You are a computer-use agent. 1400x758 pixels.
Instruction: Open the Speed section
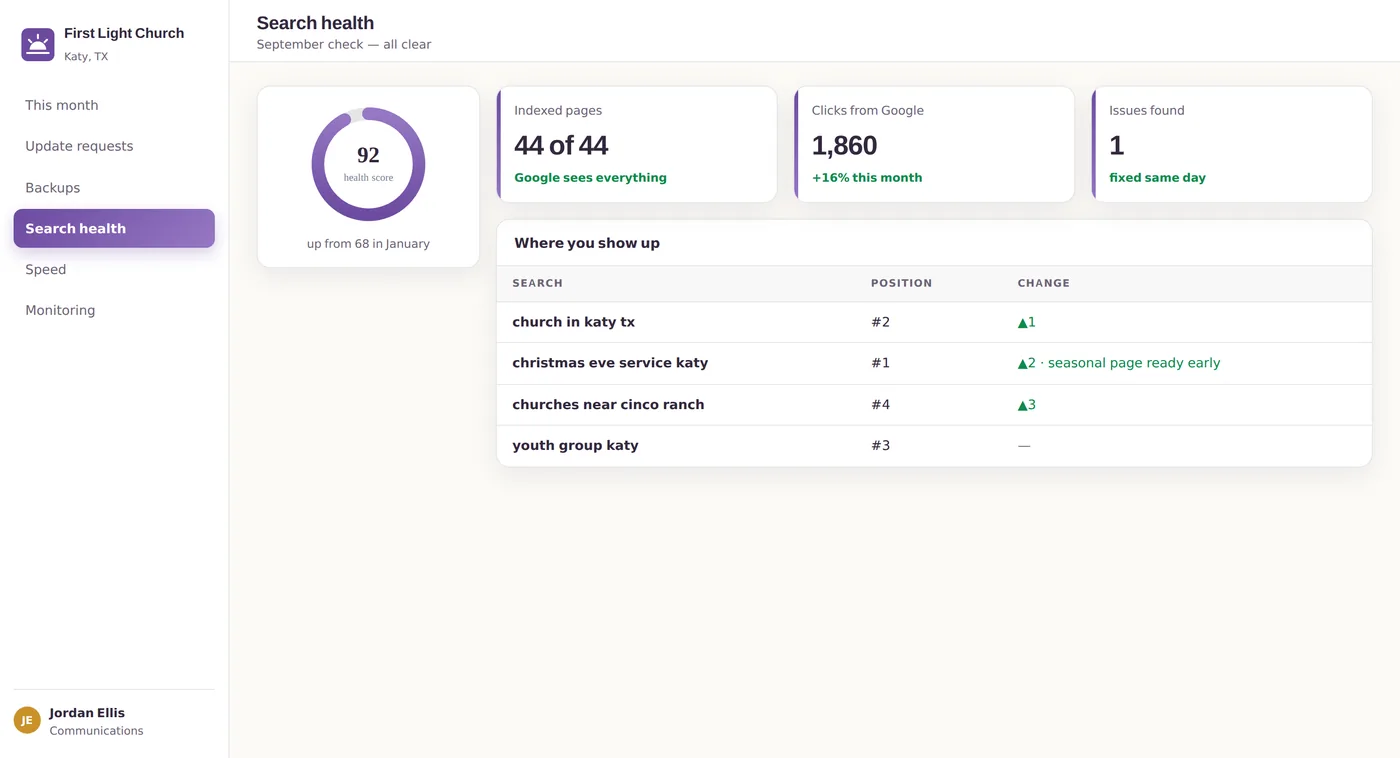114,269
